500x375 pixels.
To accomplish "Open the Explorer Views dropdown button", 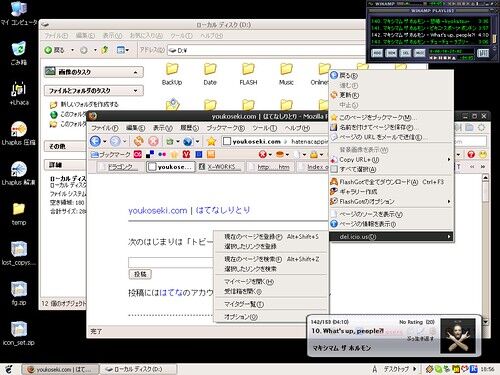I will (x=123, y=50).
